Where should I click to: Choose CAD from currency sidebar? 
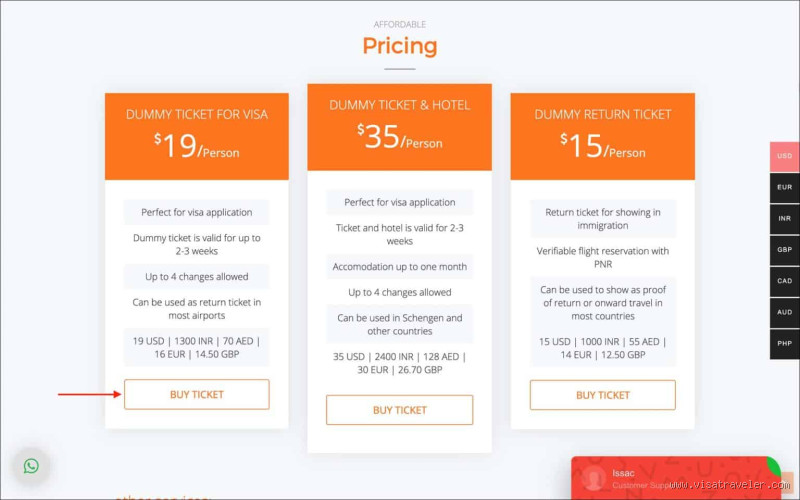785,281
